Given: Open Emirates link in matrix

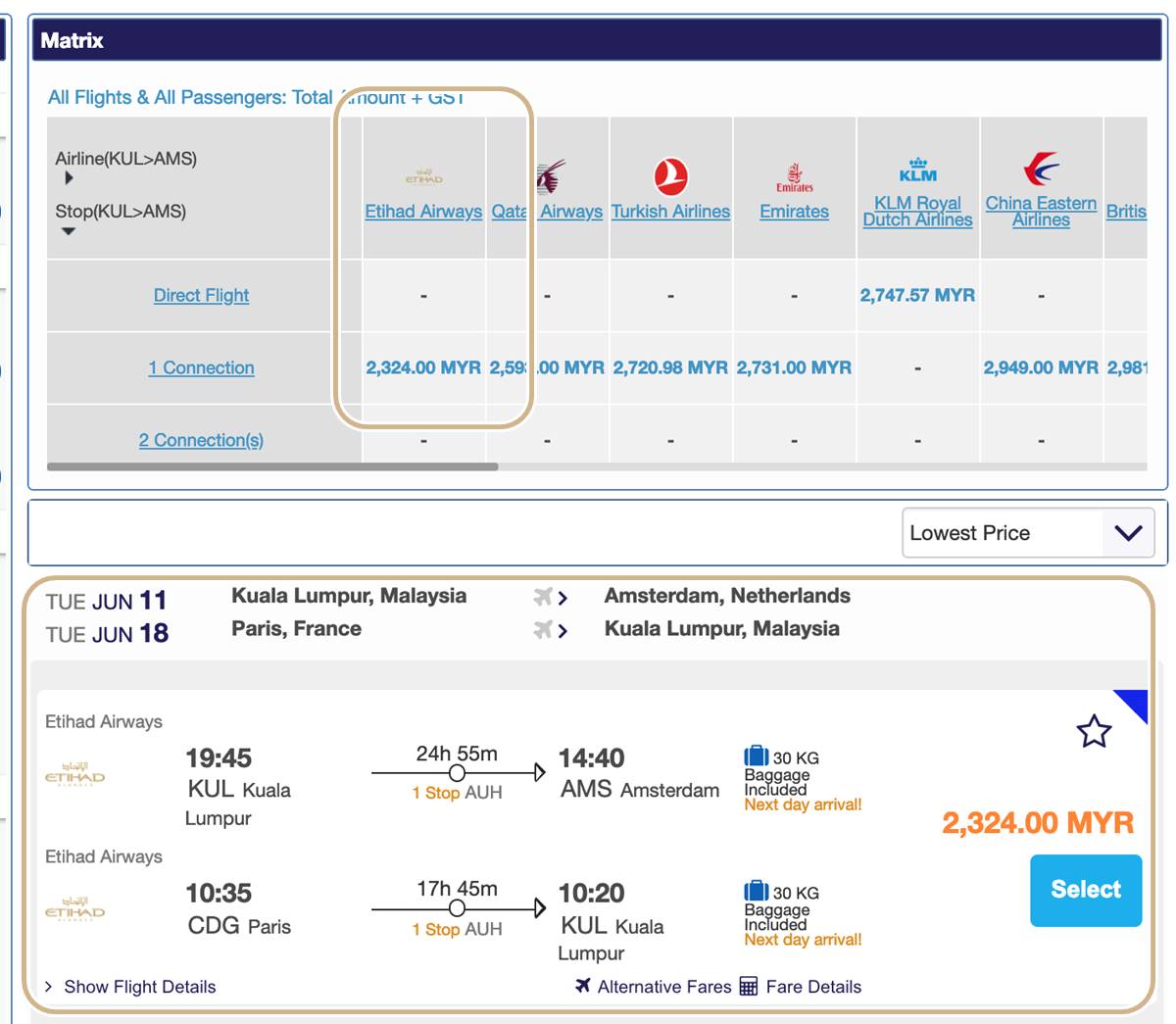Looking at the screenshot, I should 795,211.
